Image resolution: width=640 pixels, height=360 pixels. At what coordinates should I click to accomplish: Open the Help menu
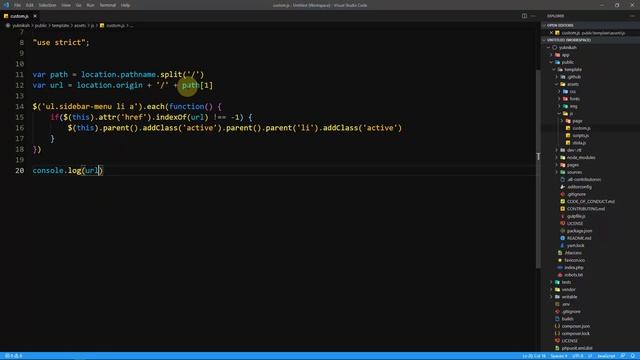[x=125, y=5]
